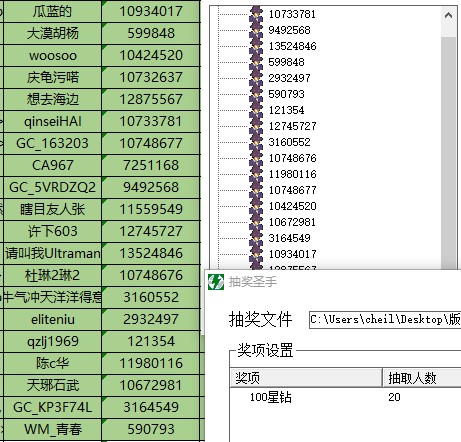
Task: Click spreadsheet cell WM_青春
Action: point(52,429)
